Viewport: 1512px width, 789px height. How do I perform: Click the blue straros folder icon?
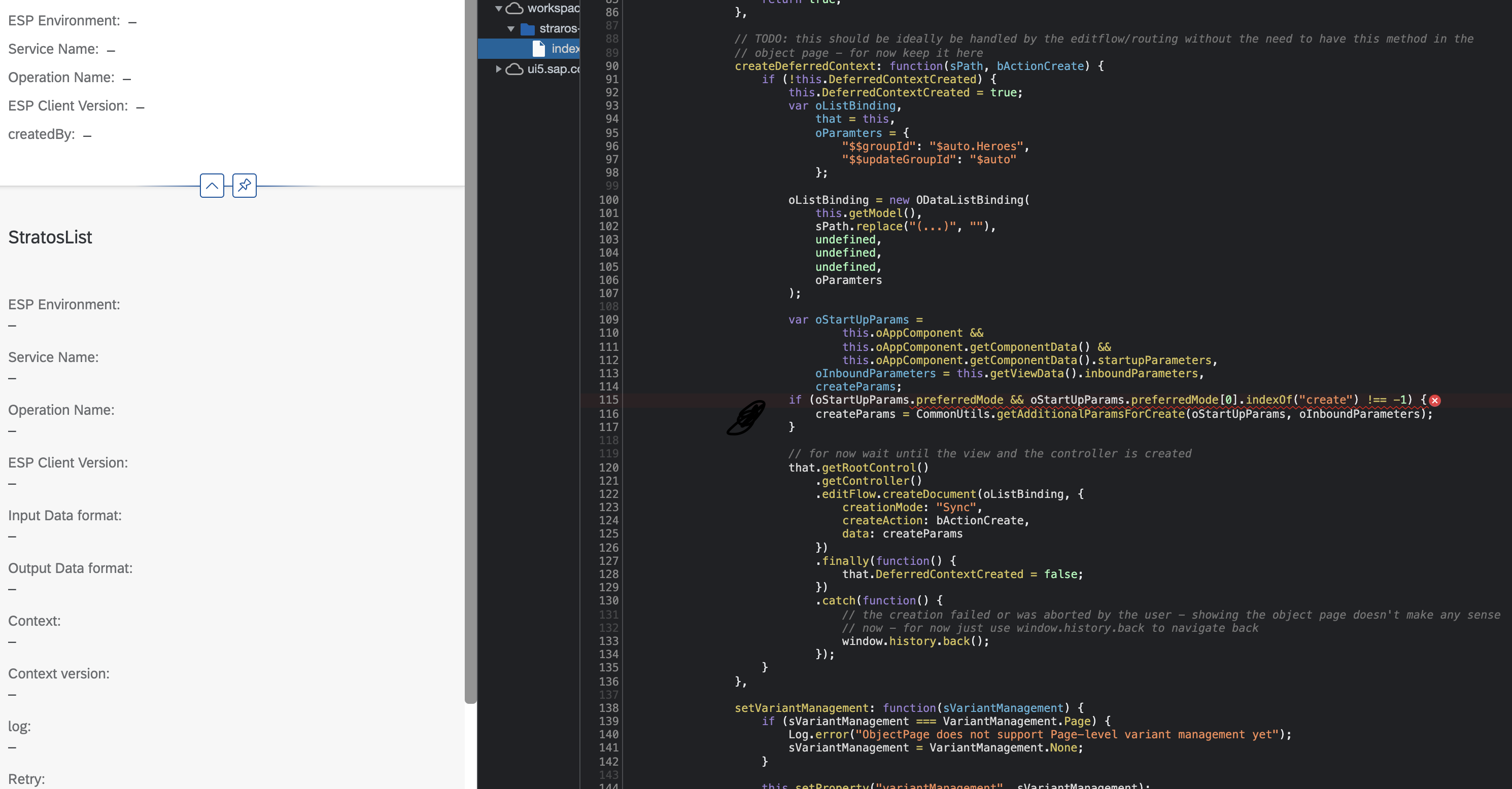pos(527,29)
